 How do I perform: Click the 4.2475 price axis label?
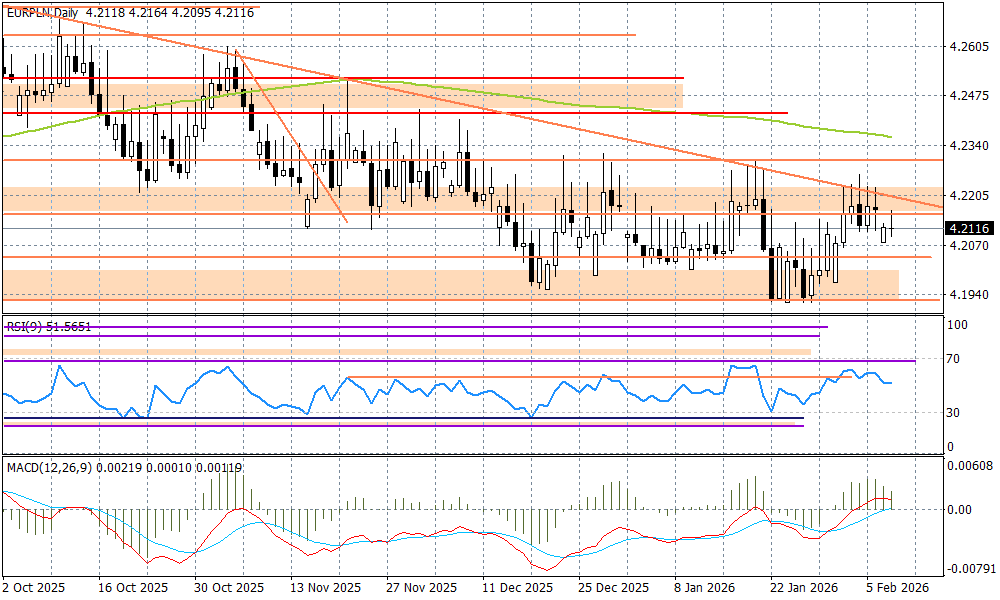pos(967,96)
